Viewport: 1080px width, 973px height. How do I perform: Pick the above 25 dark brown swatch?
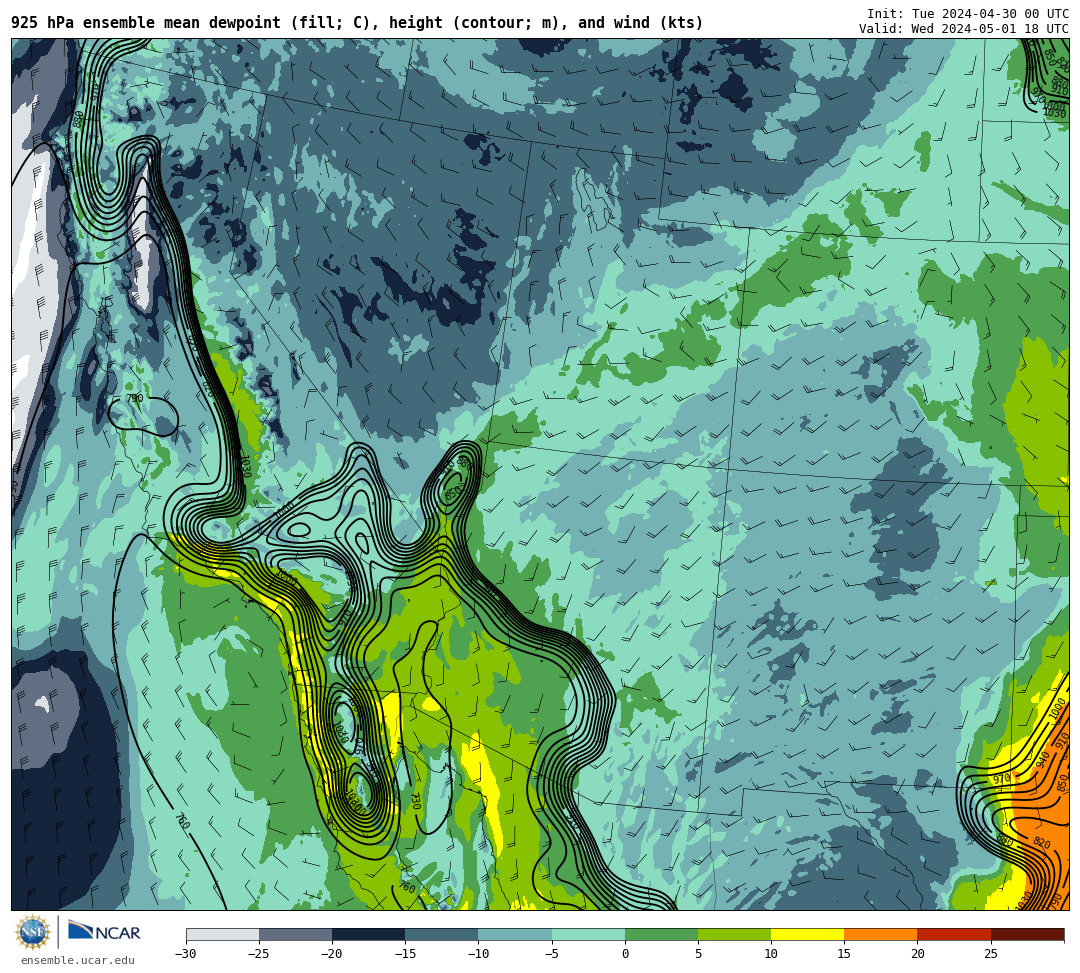click(x=1028, y=934)
